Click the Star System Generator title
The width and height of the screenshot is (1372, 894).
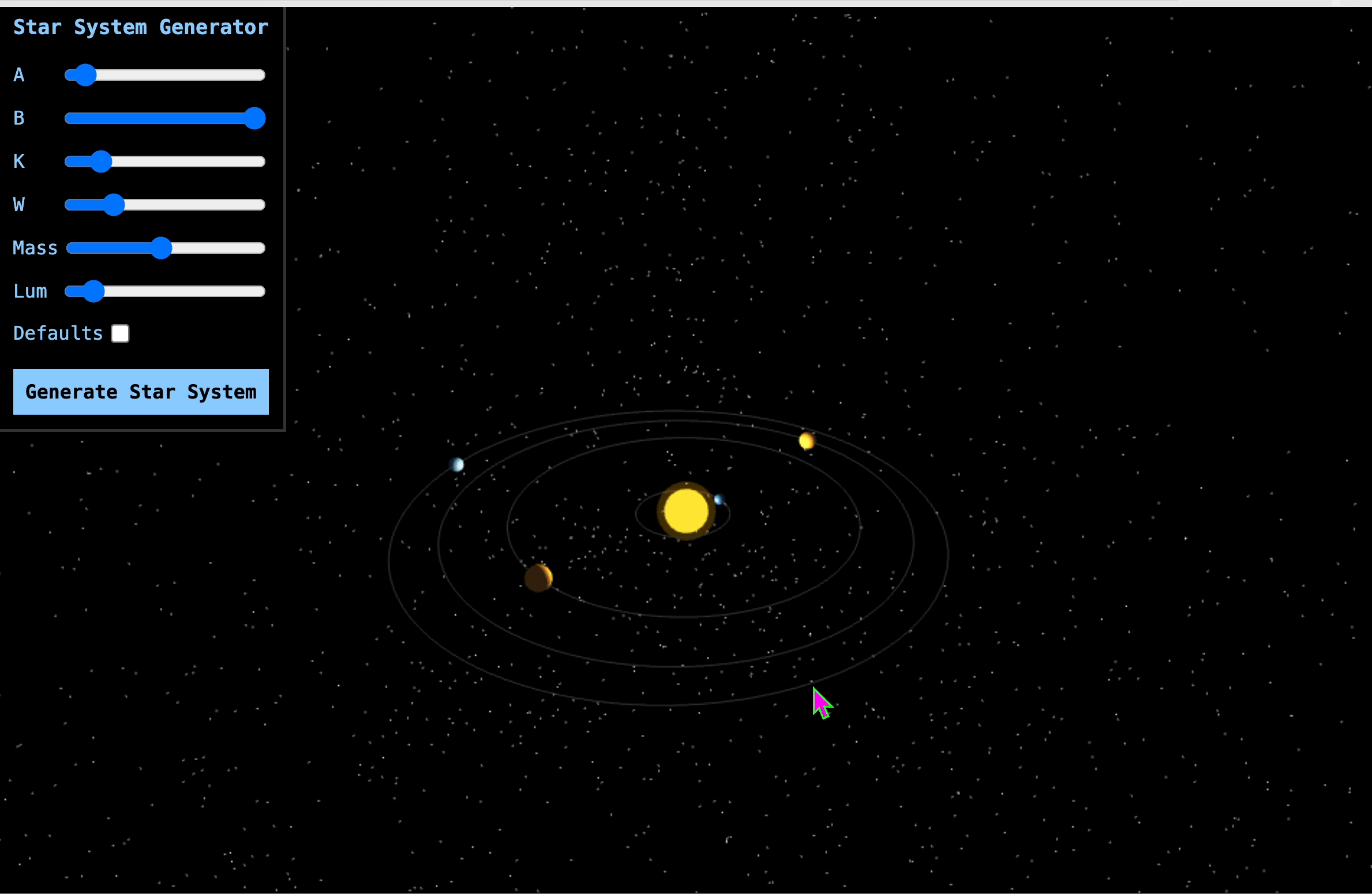141,27
